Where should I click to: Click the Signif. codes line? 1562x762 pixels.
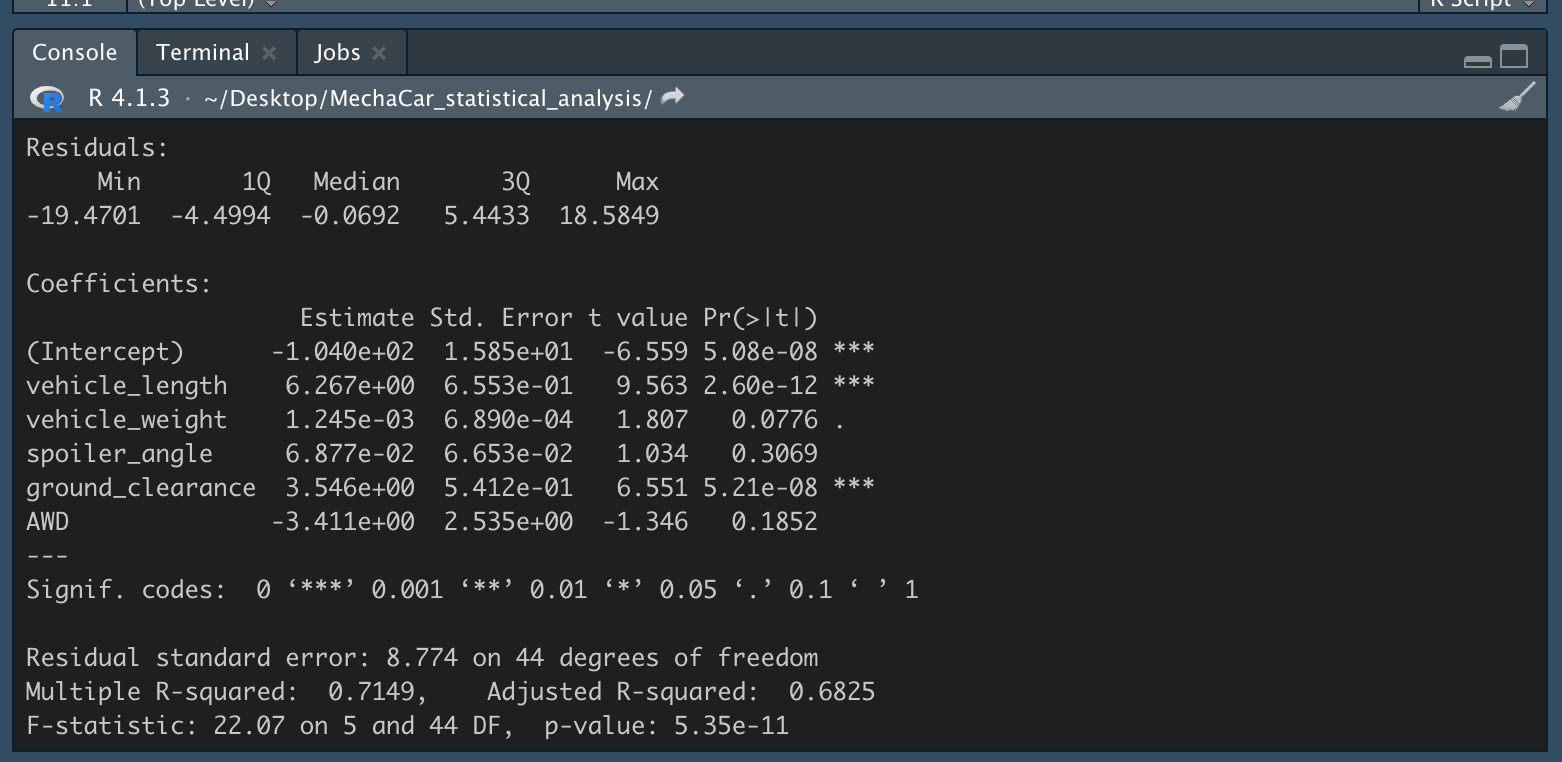pyautogui.click(x=472, y=590)
